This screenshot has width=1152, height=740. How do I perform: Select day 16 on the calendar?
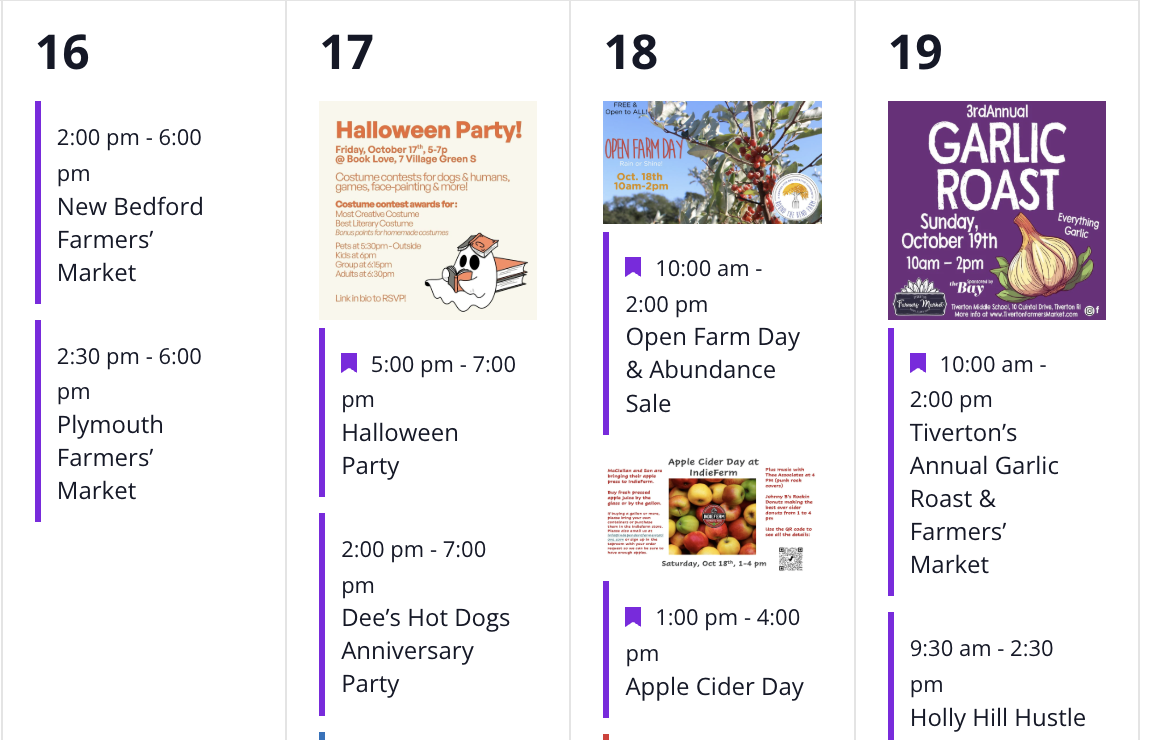click(x=62, y=52)
